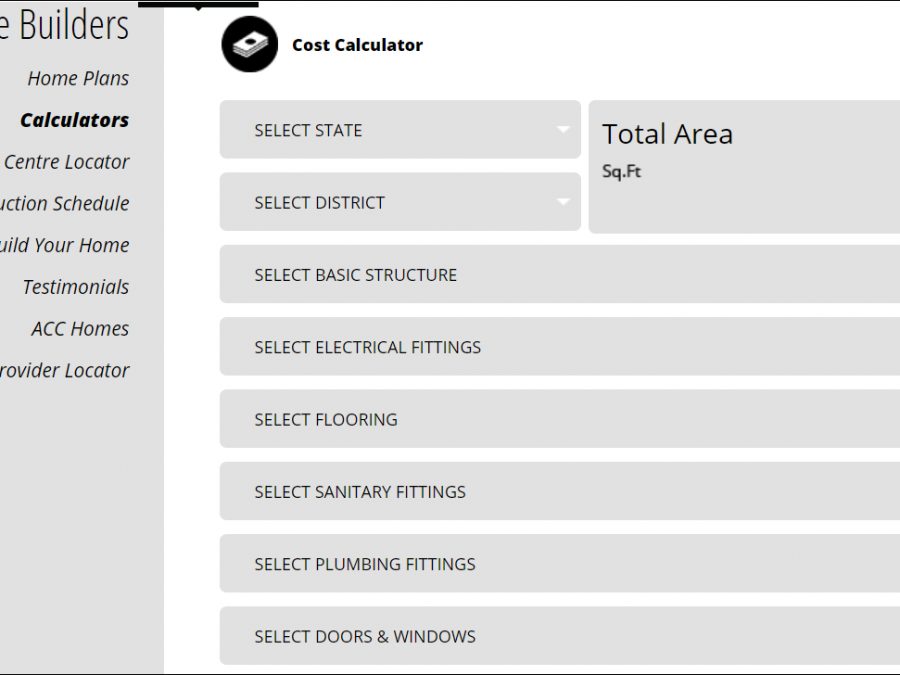Screen dimensions: 900x675
Task: Select Calculators in the sidebar menu
Action: click(x=75, y=120)
